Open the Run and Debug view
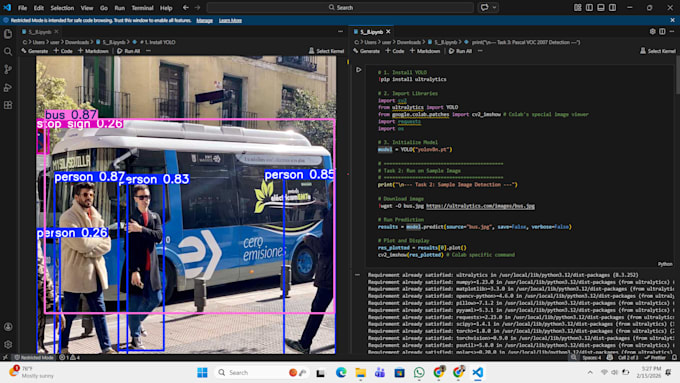 tap(8, 87)
